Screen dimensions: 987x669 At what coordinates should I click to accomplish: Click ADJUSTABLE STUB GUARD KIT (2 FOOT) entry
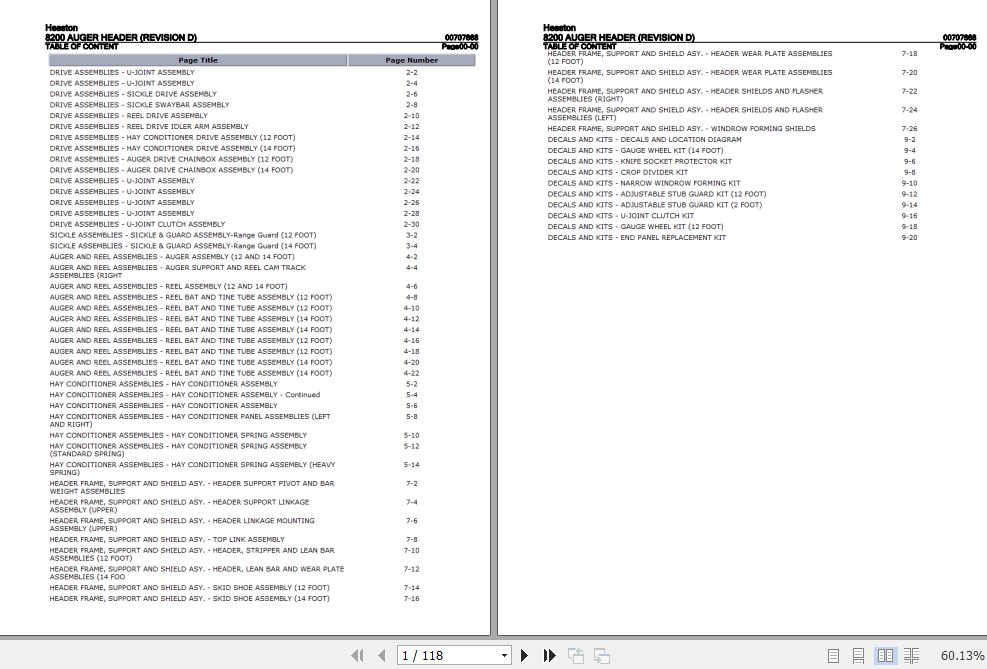655,205
